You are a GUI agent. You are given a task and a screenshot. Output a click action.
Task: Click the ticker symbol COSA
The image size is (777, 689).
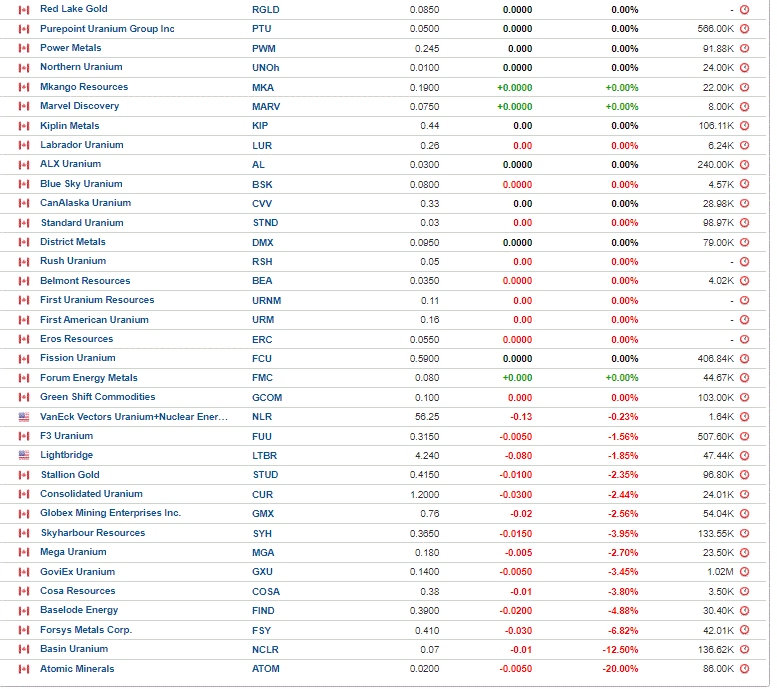pyautogui.click(x=266, y=591)
